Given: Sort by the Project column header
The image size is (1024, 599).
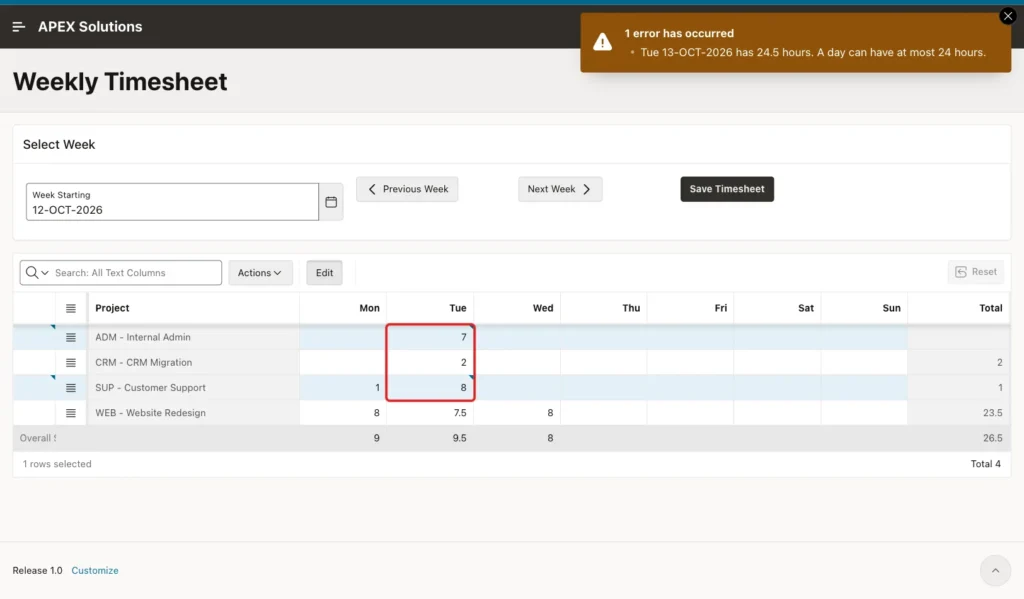Looking at the screenshot, I should coord(194,308).
